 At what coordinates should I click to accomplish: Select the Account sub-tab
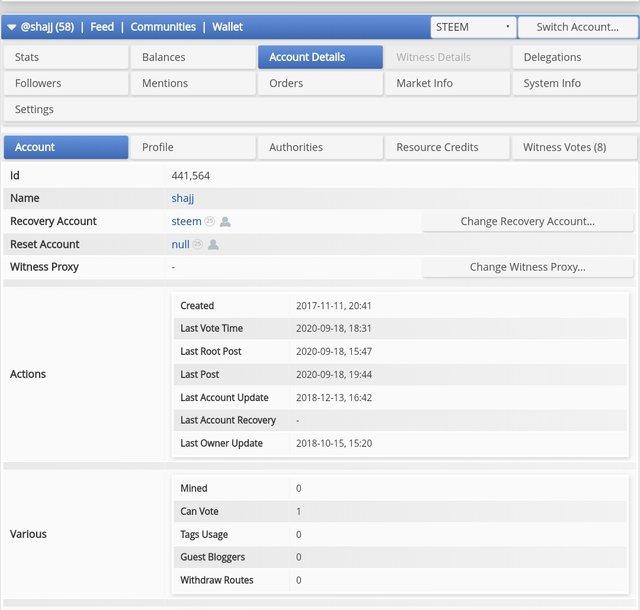pyautogui.click(x=66, y=147)
